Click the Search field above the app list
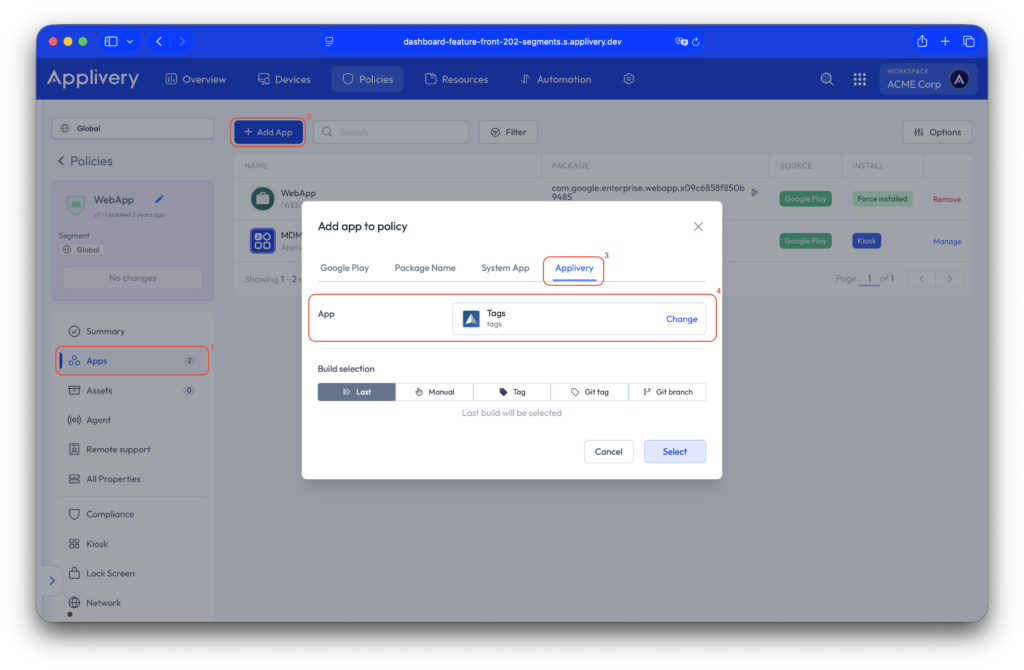 point(390,131)
